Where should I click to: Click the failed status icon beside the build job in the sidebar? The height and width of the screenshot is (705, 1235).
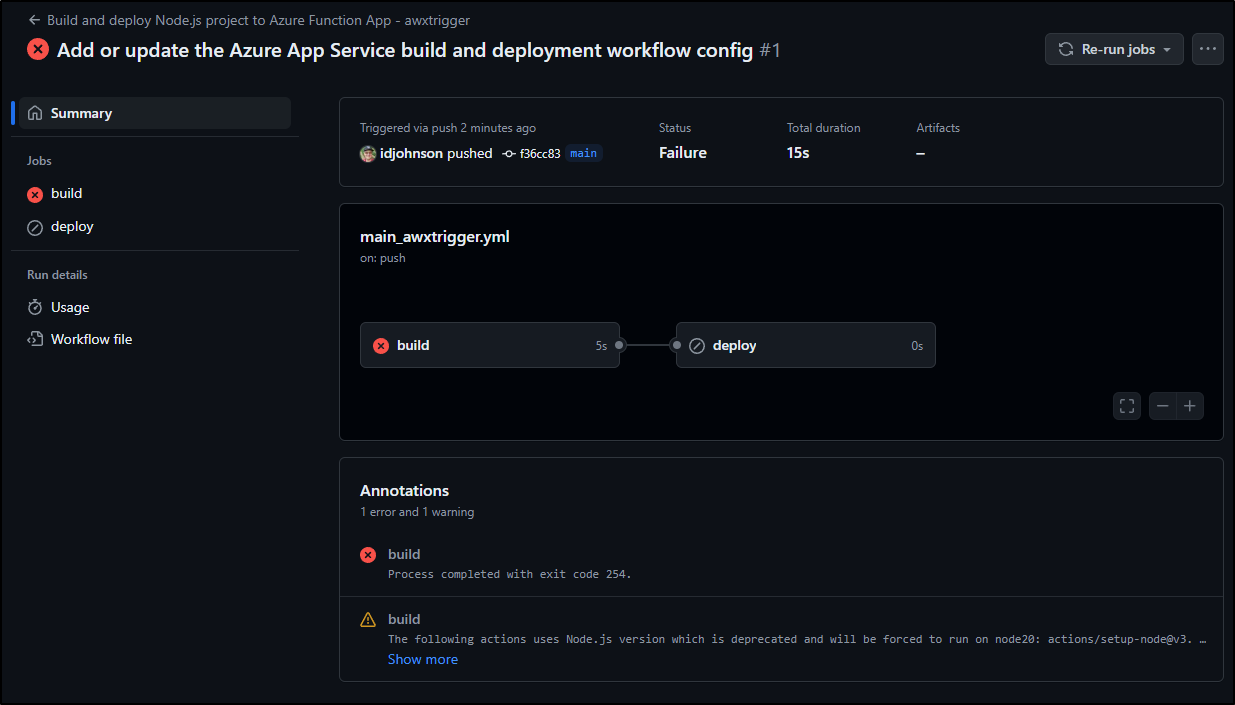[x=35, y=194]
